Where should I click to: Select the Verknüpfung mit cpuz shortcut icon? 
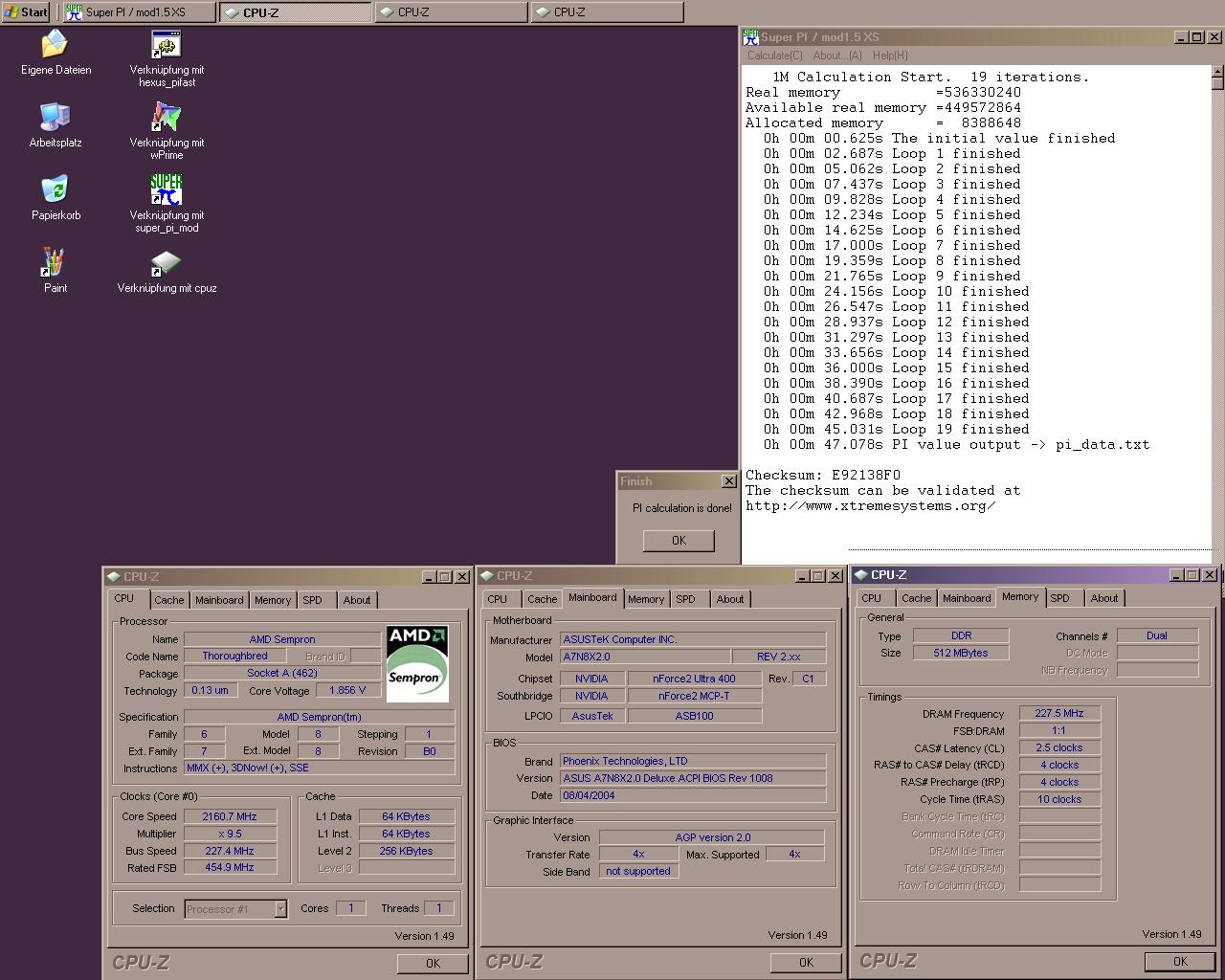[167, 262]
